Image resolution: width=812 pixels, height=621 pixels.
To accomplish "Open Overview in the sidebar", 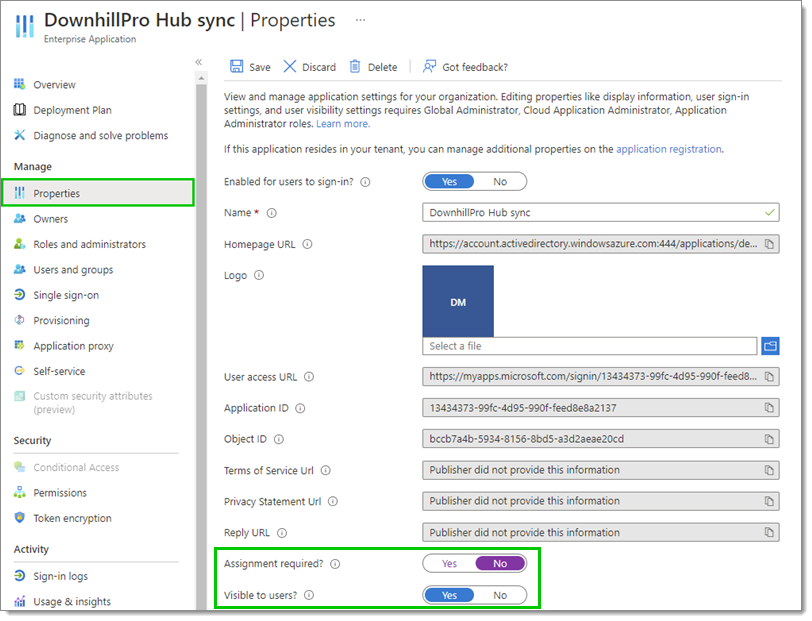I will [x=54, y=84].
